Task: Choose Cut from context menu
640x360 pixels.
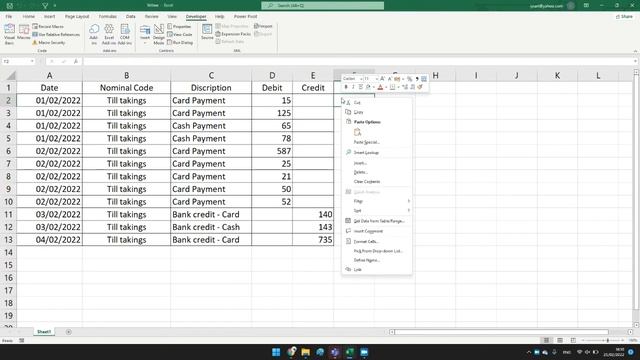Action: point(376,102)
